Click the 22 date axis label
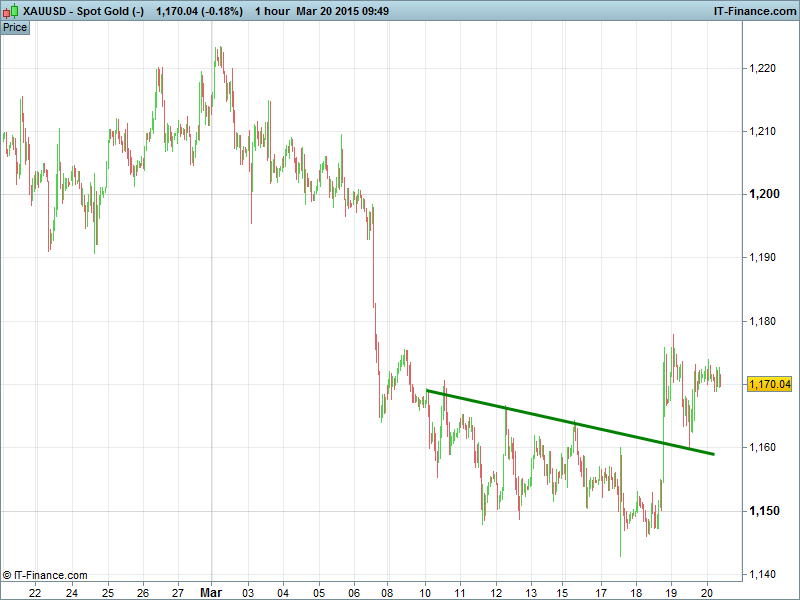This screenshot has height=600, width=800. tap(35, 592)
